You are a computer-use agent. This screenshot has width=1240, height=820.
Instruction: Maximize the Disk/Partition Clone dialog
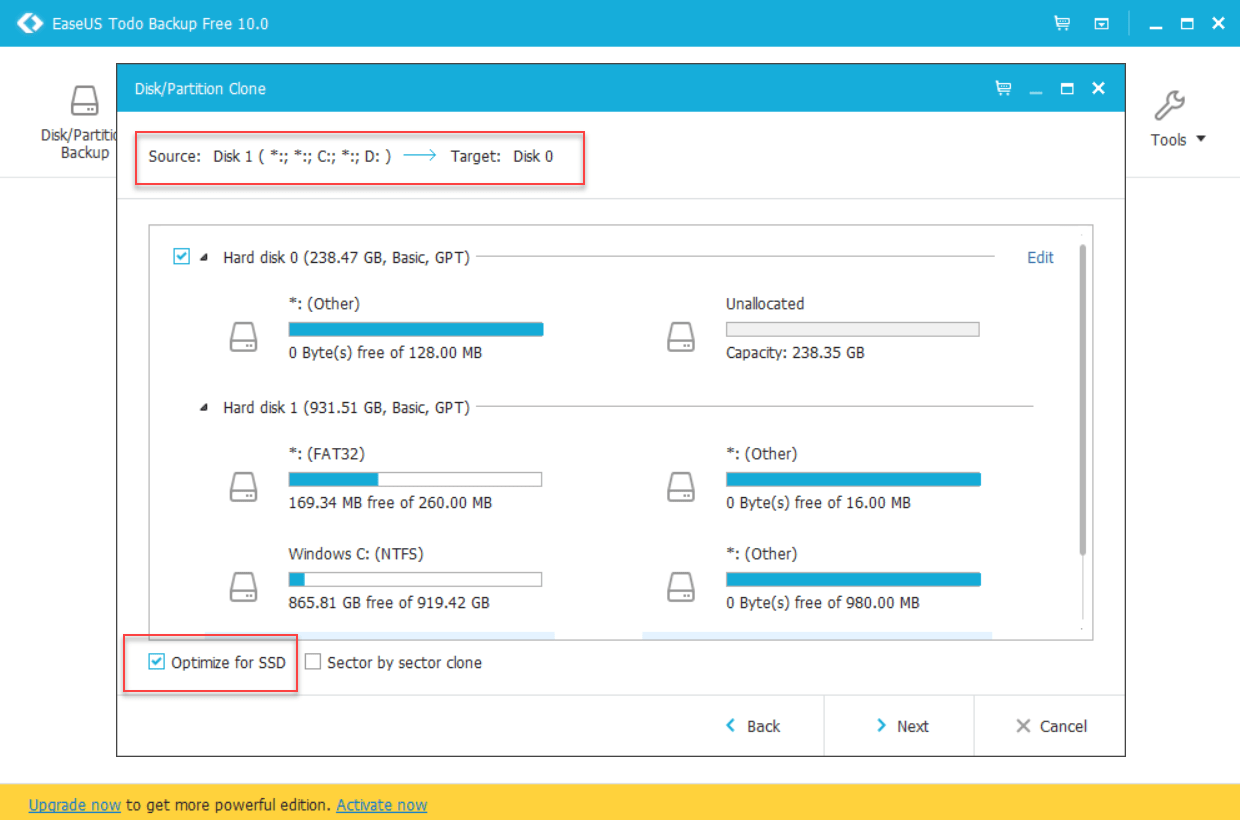point(1067,88)
